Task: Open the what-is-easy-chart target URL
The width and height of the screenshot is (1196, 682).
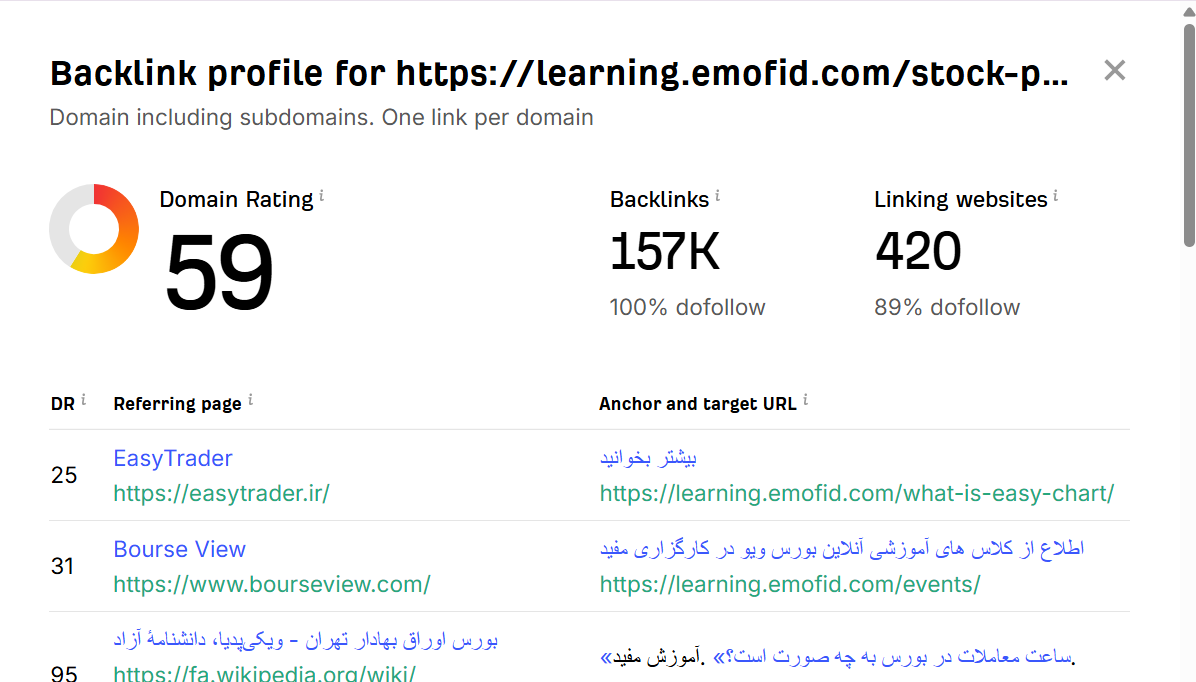Action: pyautogui.click(x=857, y=493)
